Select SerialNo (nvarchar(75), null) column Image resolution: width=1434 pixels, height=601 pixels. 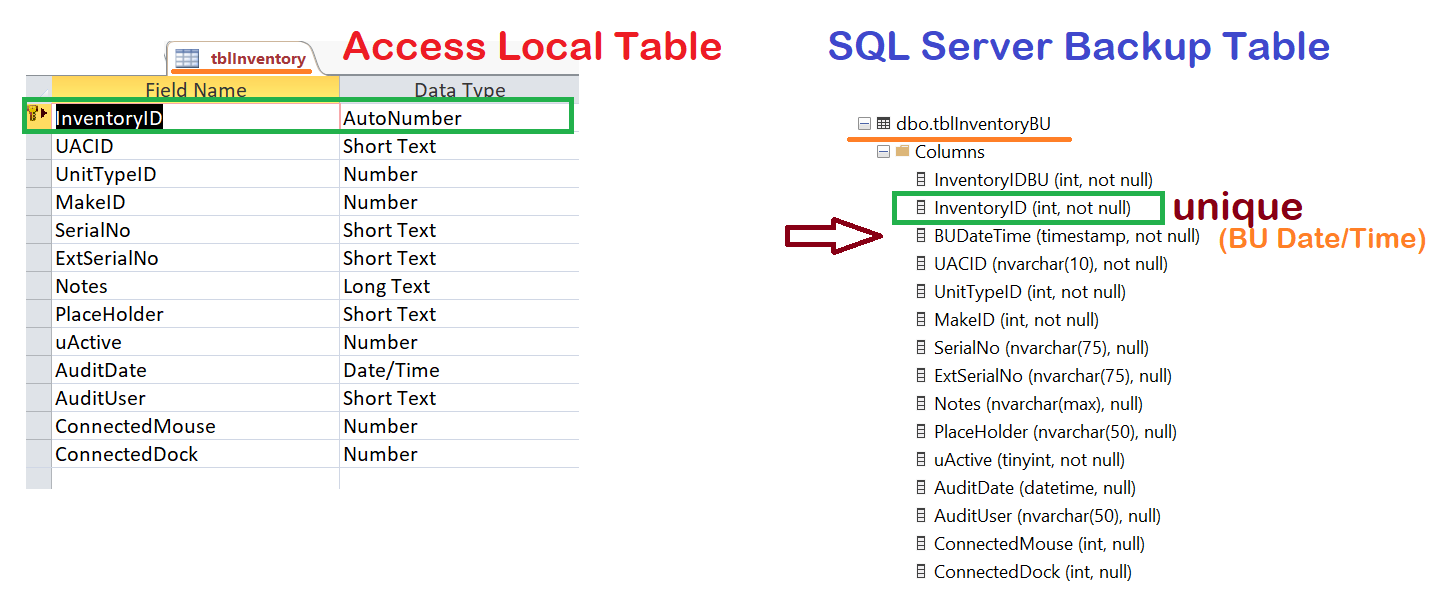coord(1041,348)
